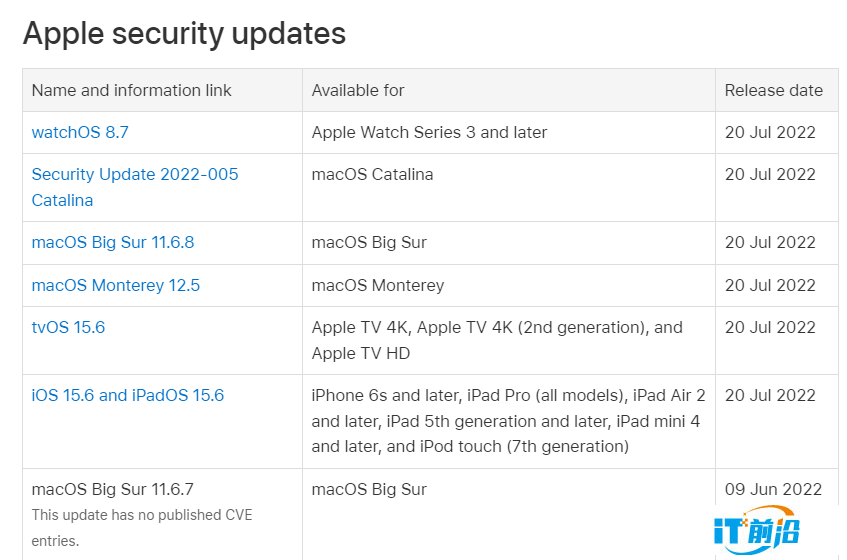Open Security Update 2022-005 Catalina link

tap(135, 187)
